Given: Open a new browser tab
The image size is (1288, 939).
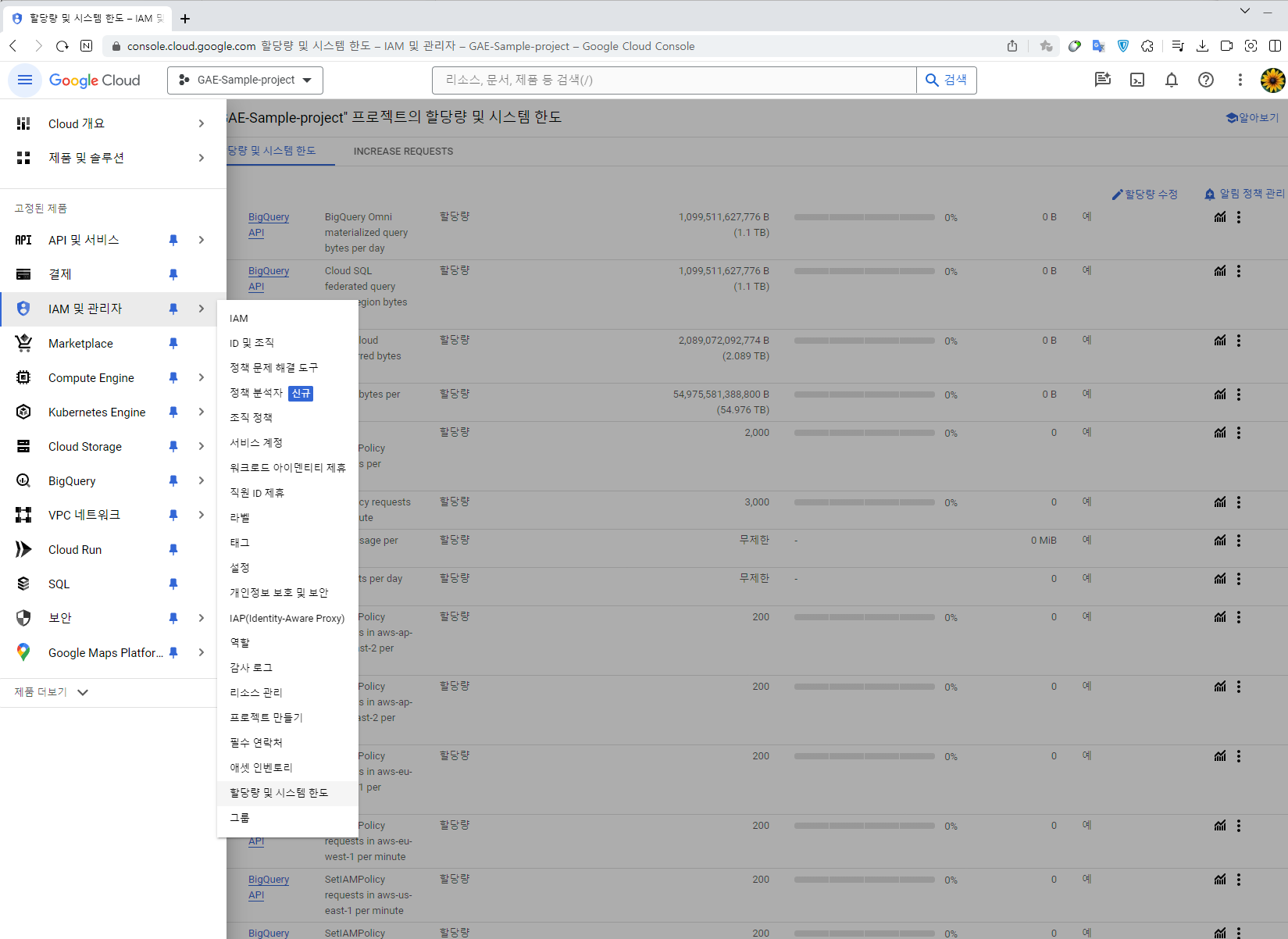Looking at the screenshot, I should pos(185,18).
